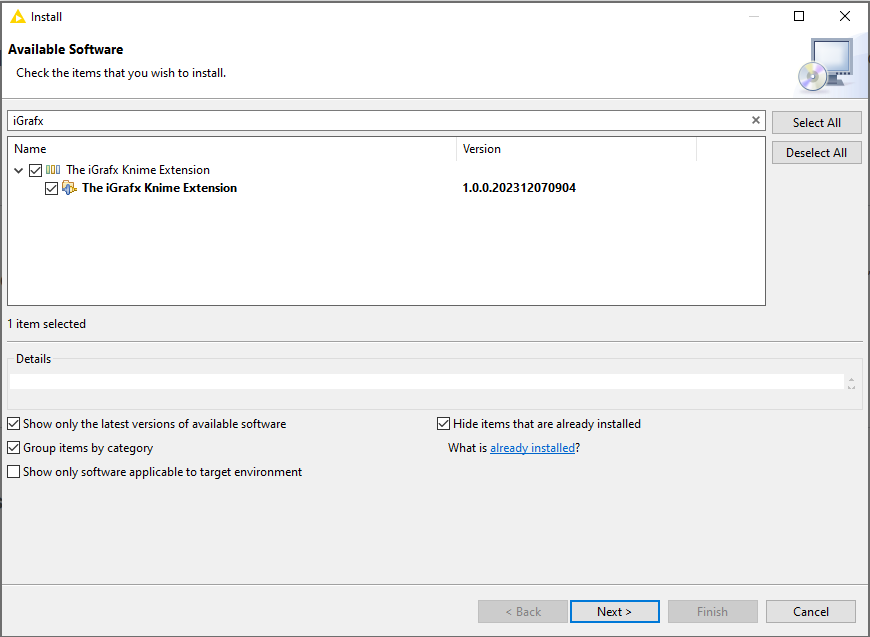Untick the iGrafx Knime Extension 1.0.0 checkbox
Viewport: 870px width, 637px height.
[x=51, y=188]
